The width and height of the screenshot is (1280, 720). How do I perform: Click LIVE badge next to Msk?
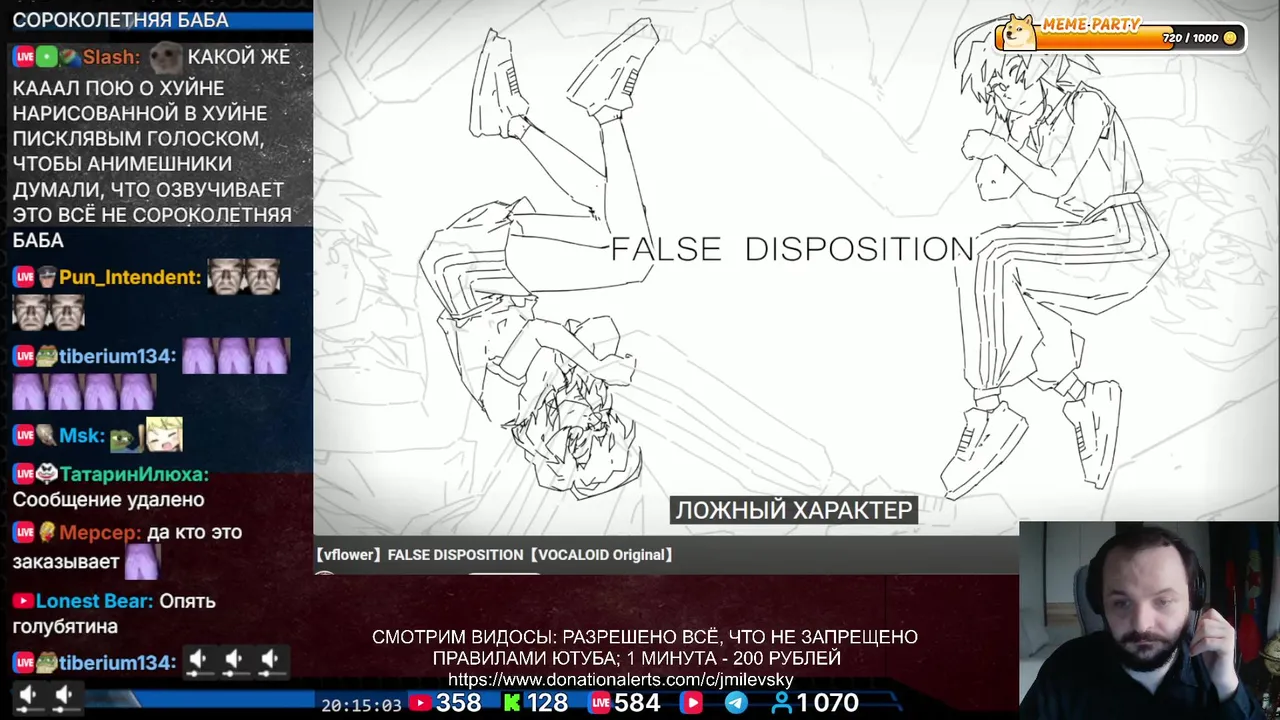click(x=24, y=435)
